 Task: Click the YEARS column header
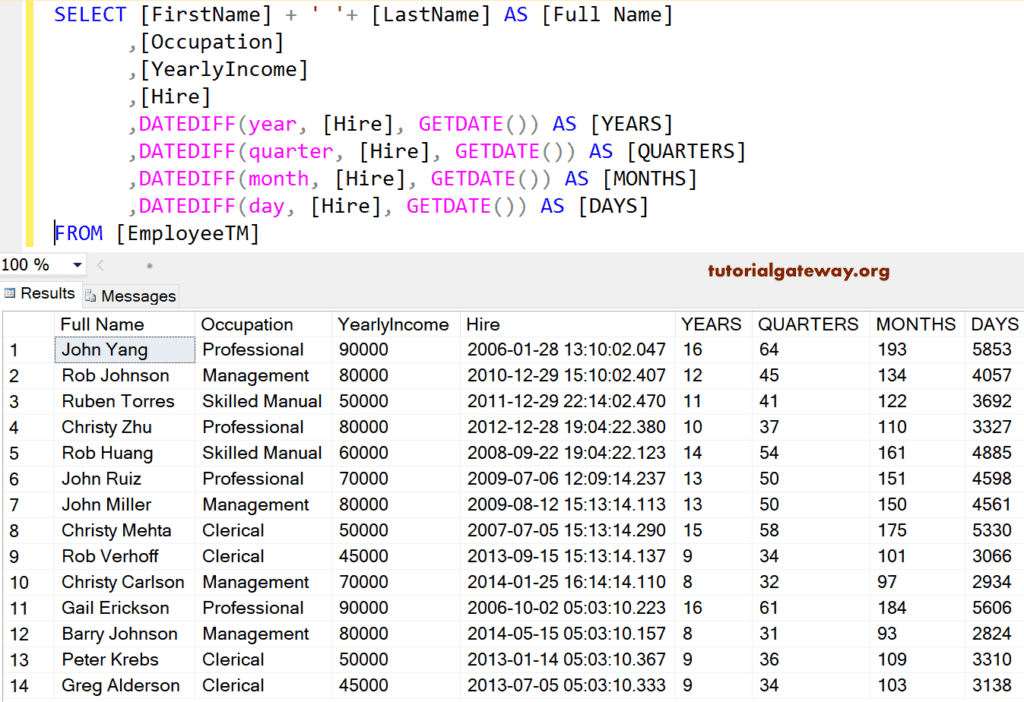(x=711, y=324)
